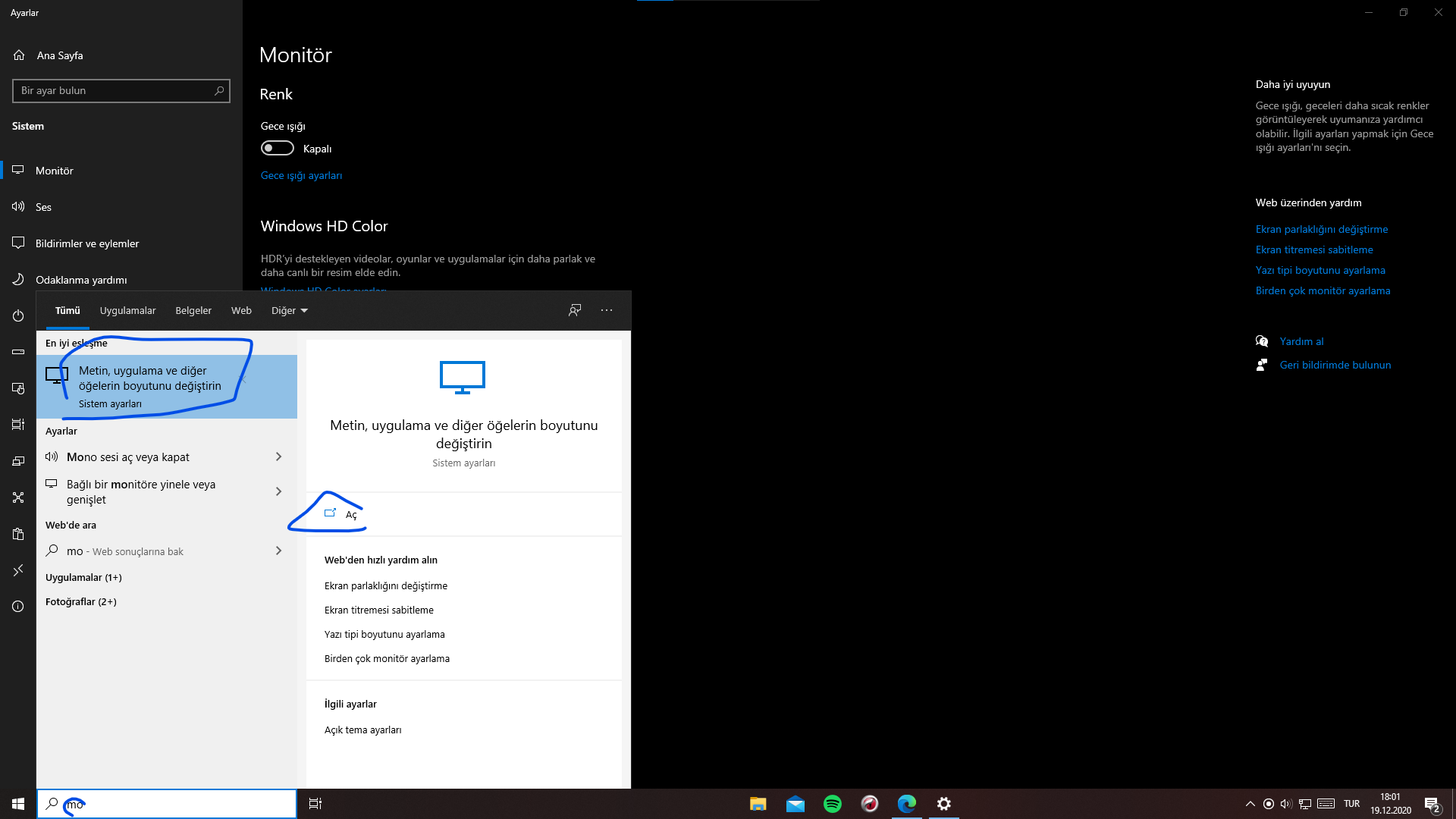Select Ses sound settings in sidebar
This screenshot has height=819, width=1456.
pos(43,207)
